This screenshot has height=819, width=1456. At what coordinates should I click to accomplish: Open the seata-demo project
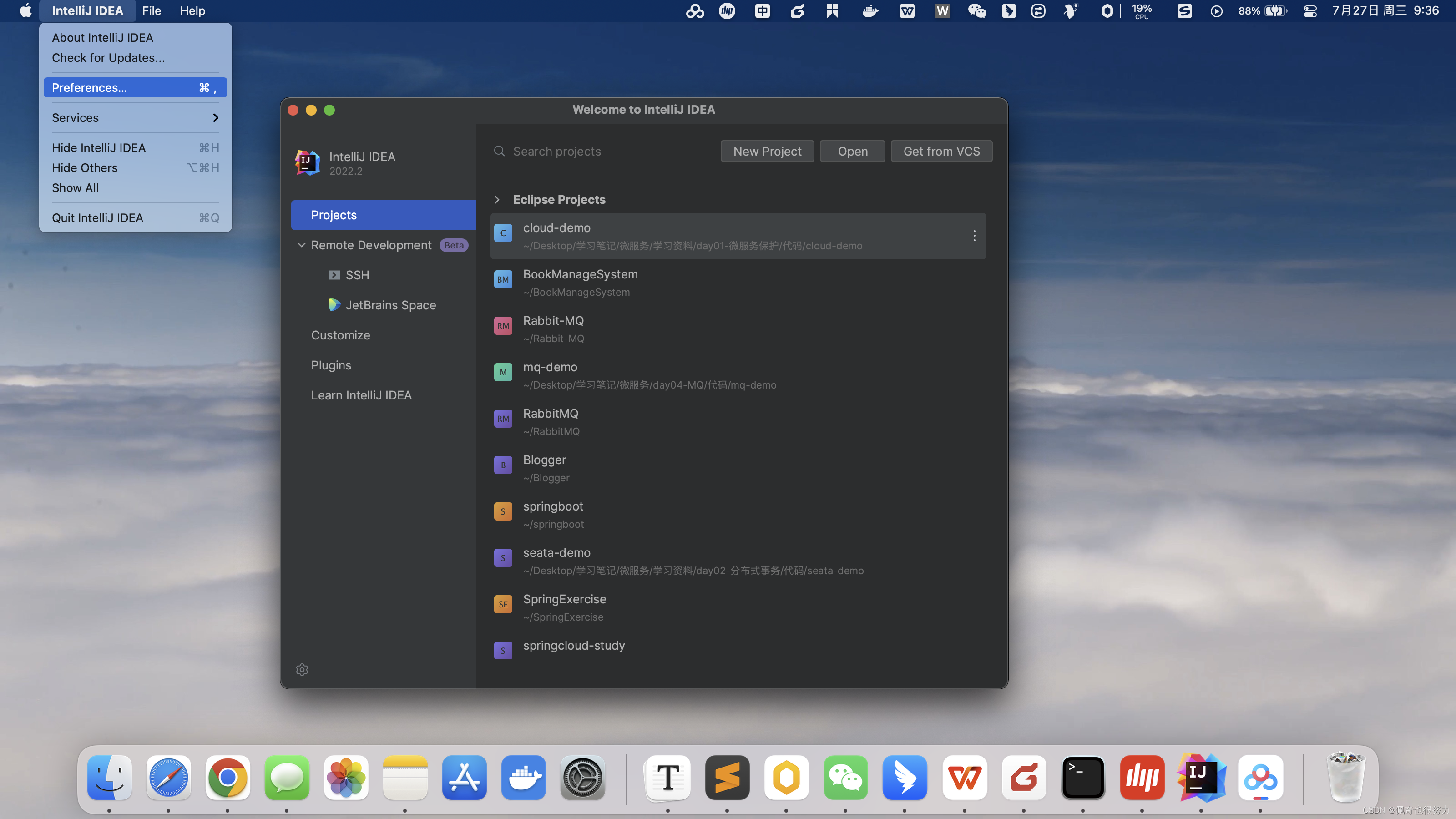click(738, 561)
